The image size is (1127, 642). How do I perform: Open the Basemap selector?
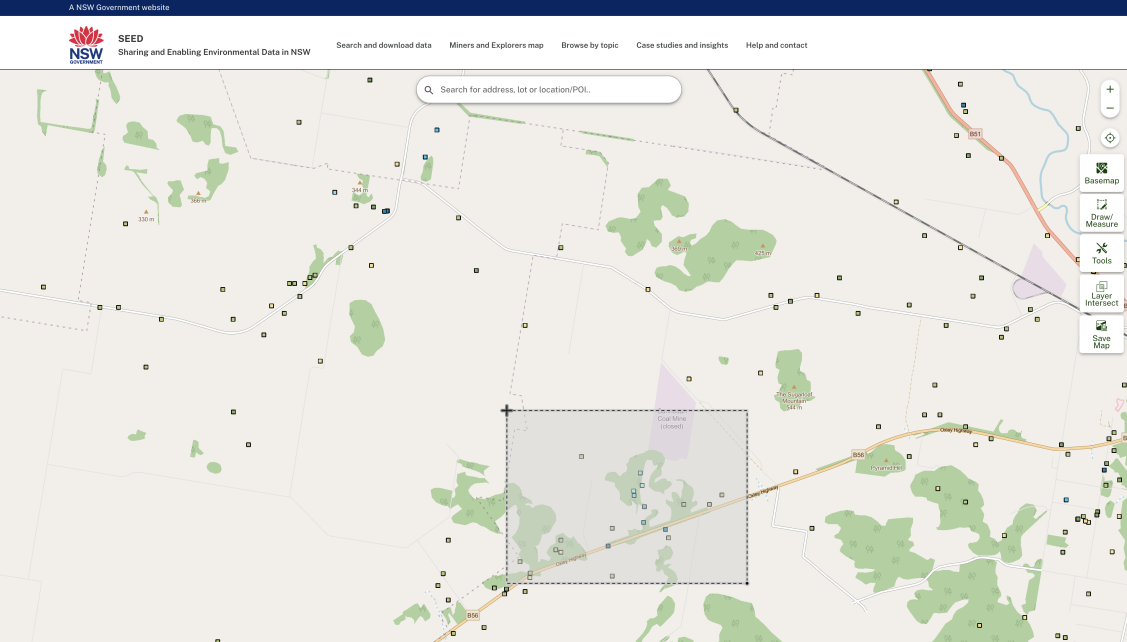tap(1101, 173)
